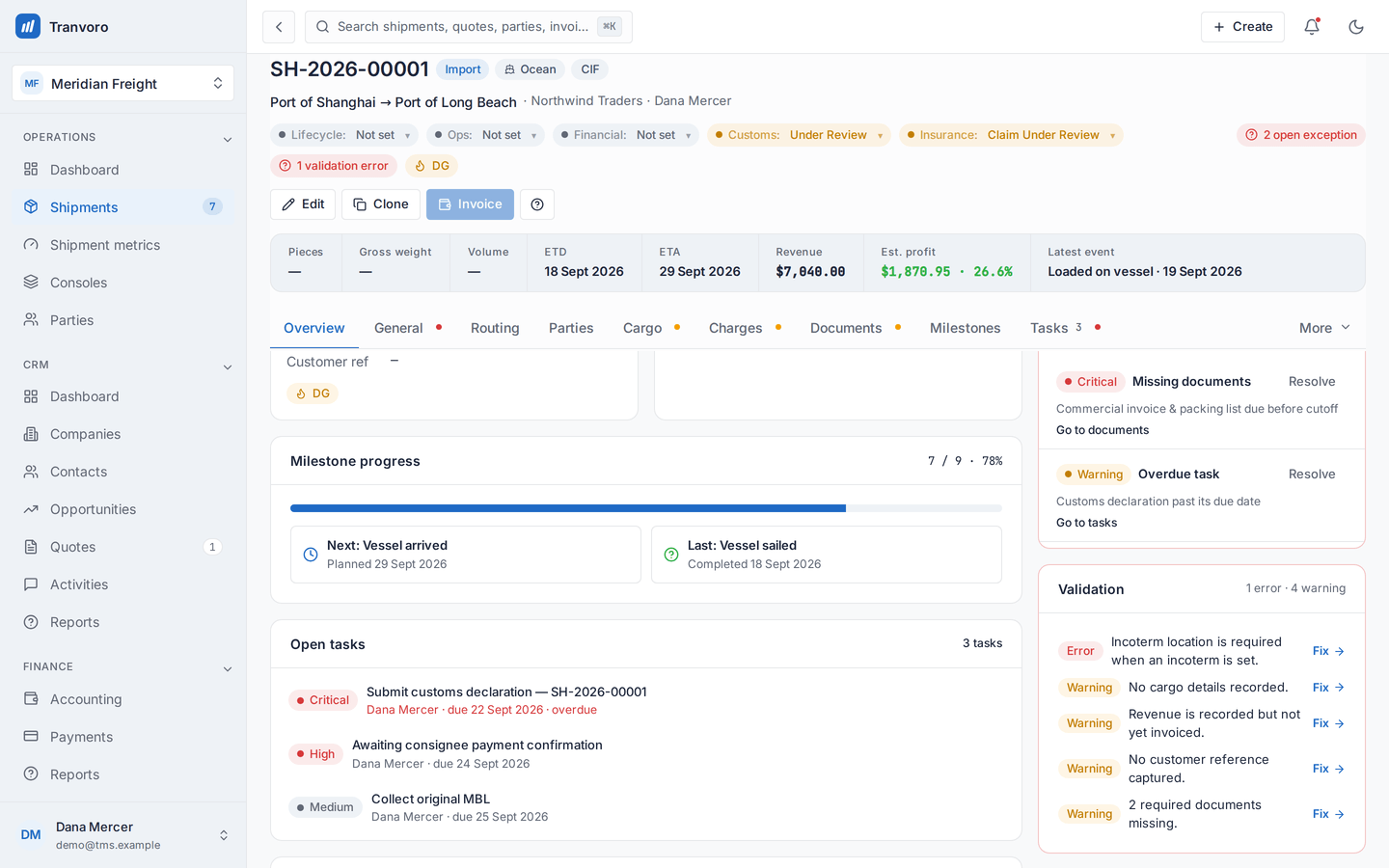Click the Edit button
The width and height of the screenshot is (1389, 868).
pos(303,204)
